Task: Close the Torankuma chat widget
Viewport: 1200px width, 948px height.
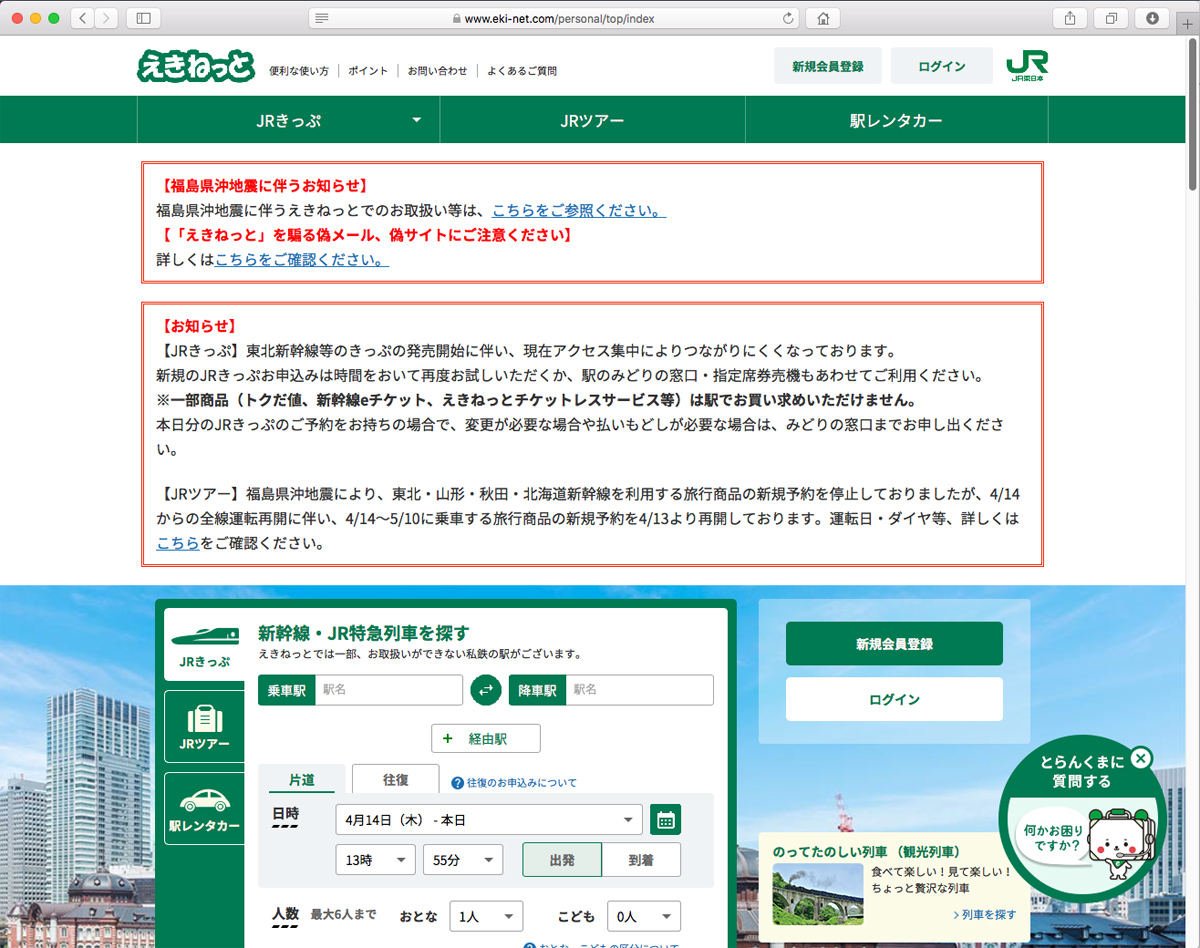Action: point(1141,758)
